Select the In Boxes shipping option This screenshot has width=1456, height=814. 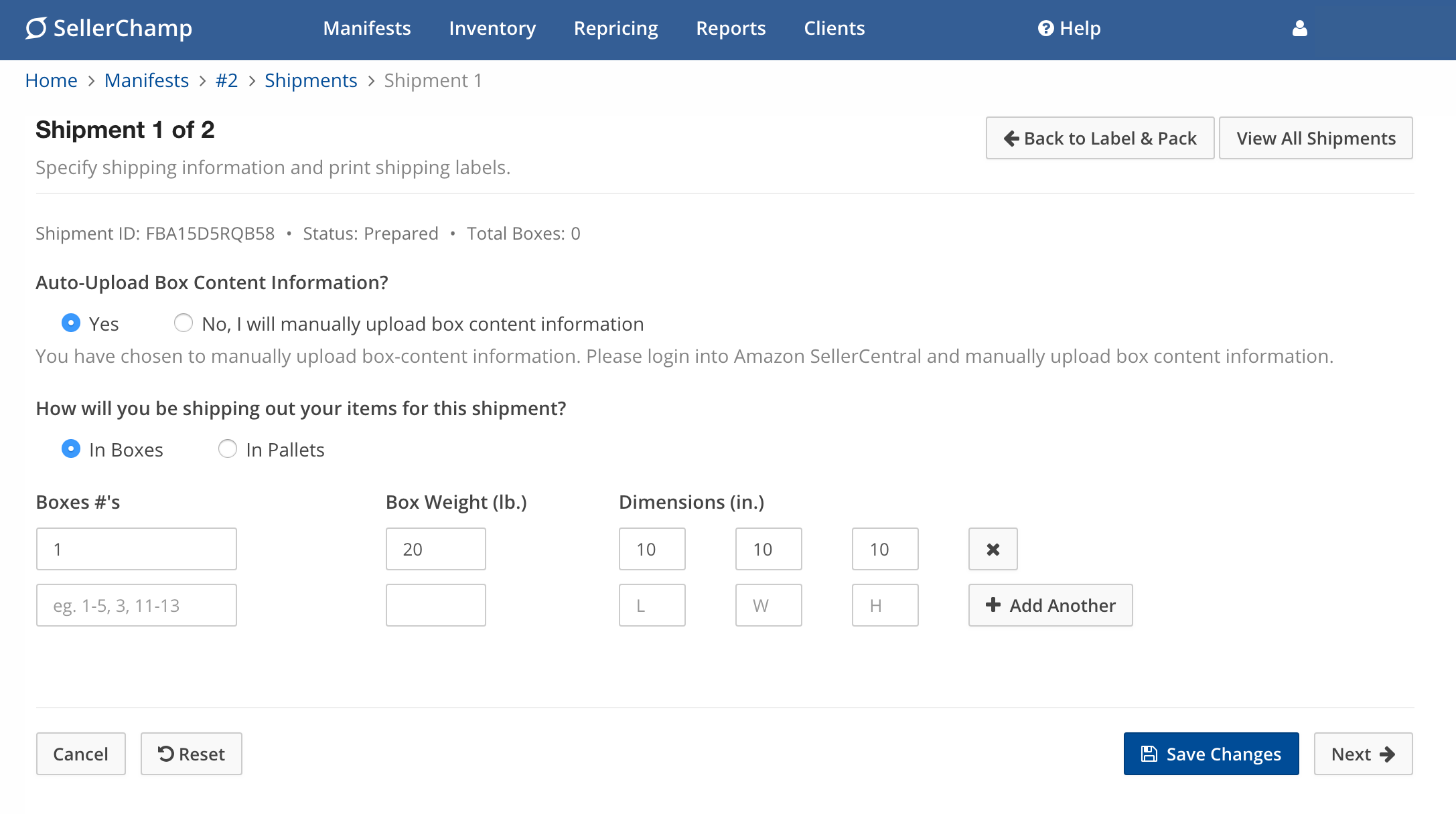[71, 449]
